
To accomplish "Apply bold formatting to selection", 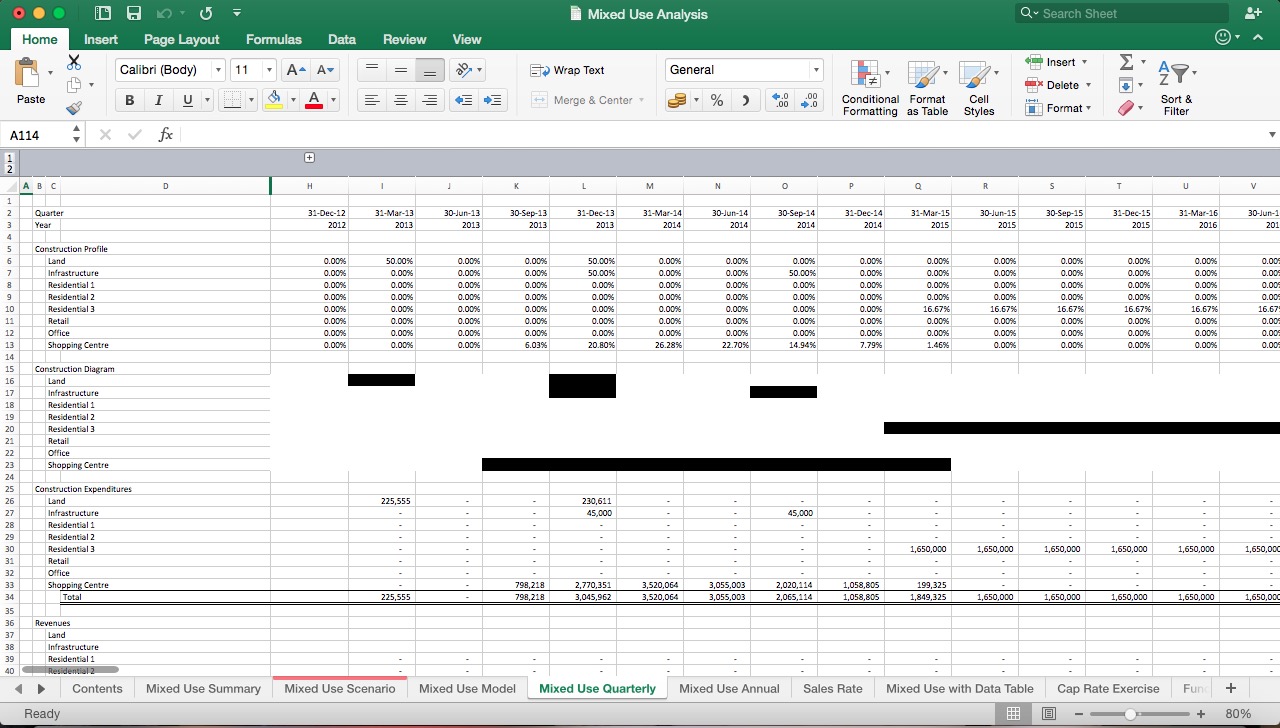I will (129, 100).
